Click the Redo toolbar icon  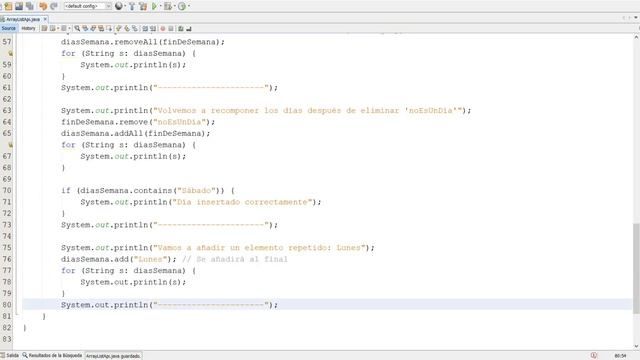(53, 6)
